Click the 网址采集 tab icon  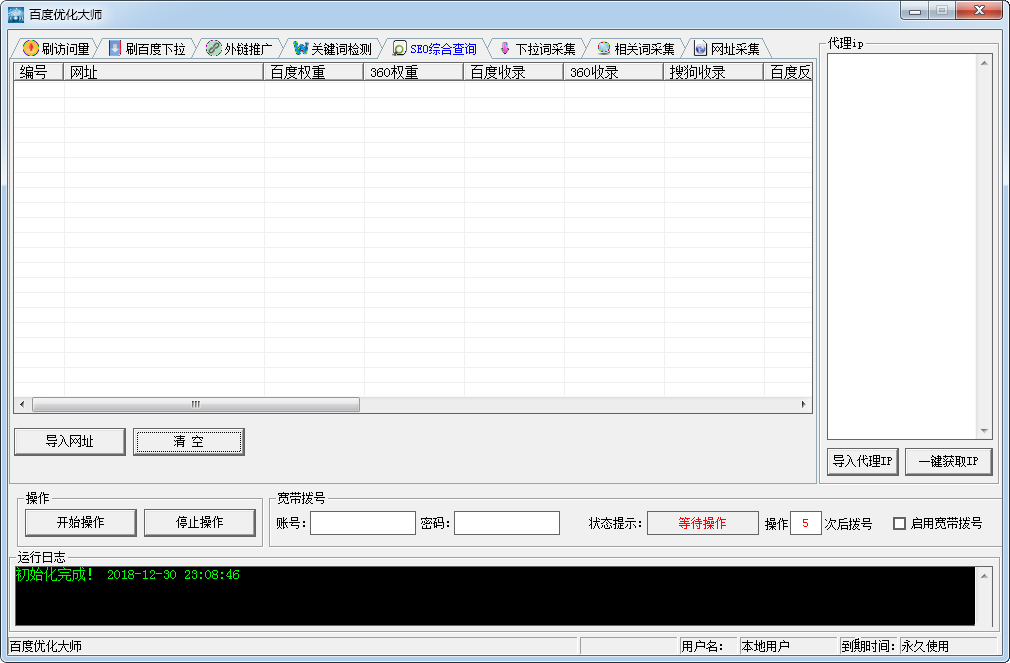700,48
